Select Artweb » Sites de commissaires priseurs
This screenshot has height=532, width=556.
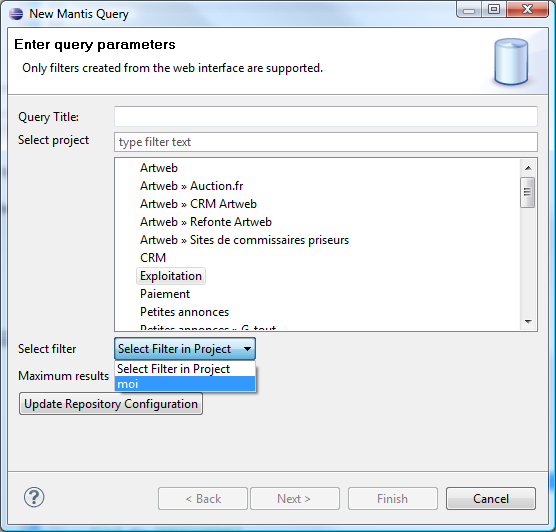pos(244,240)
